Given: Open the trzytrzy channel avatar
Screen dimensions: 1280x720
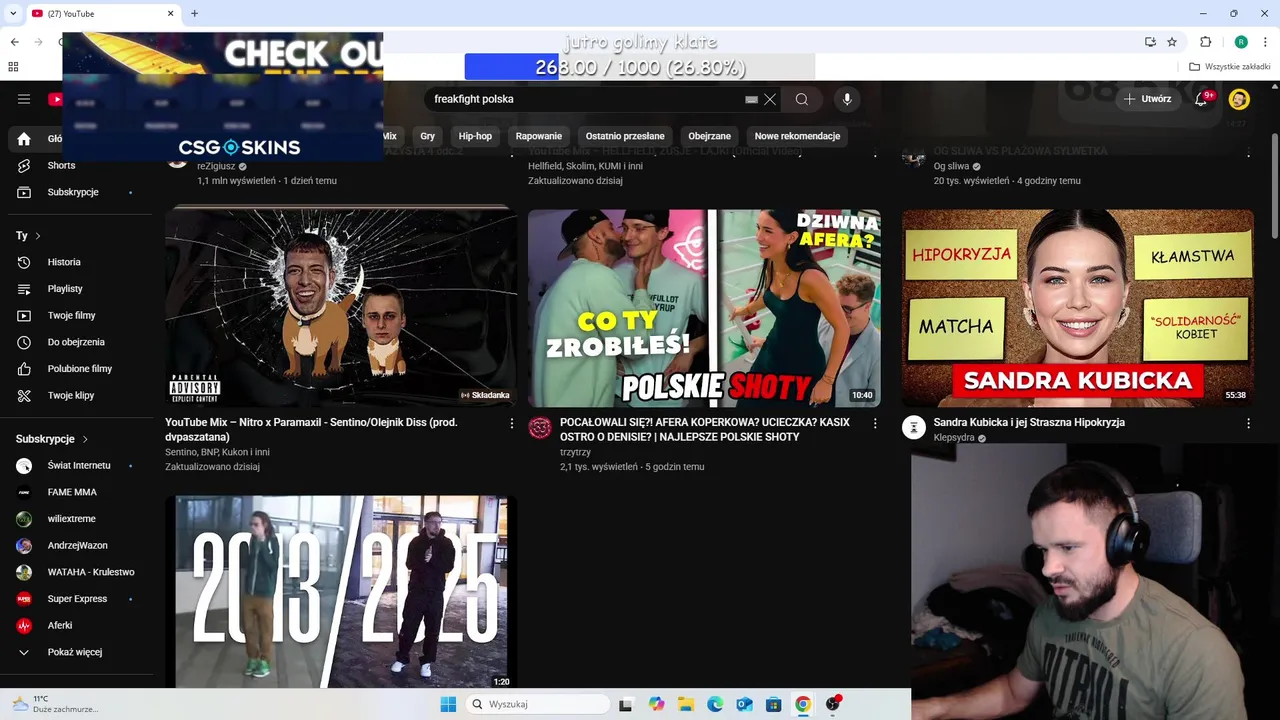Looking at the screenshot, I should pyautogui.click(x=540, y=428).
